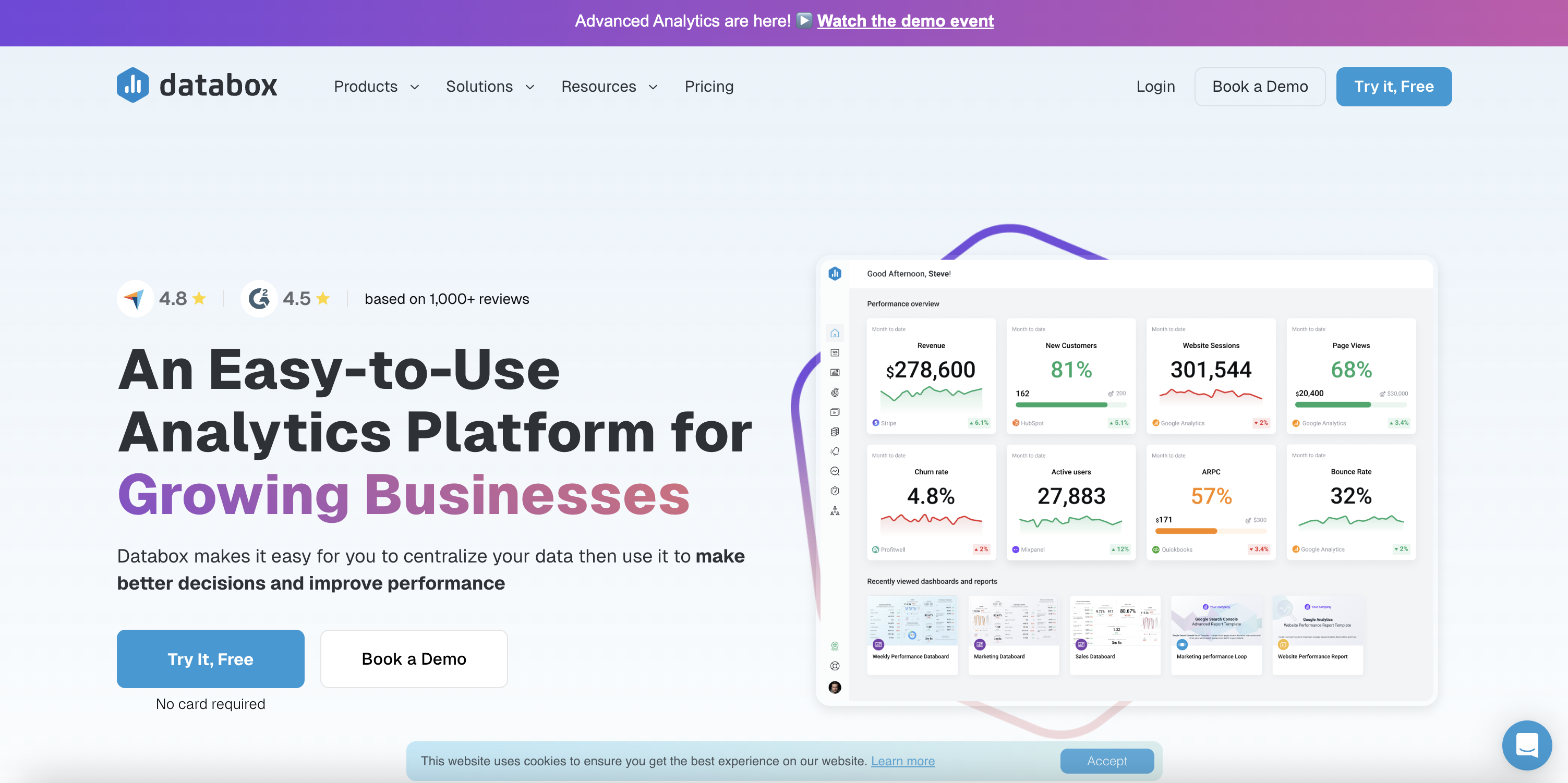Screen dimensions: 1568x783
Task: Click the New Customers green progress bar
Action: [x=1061, y=405]
